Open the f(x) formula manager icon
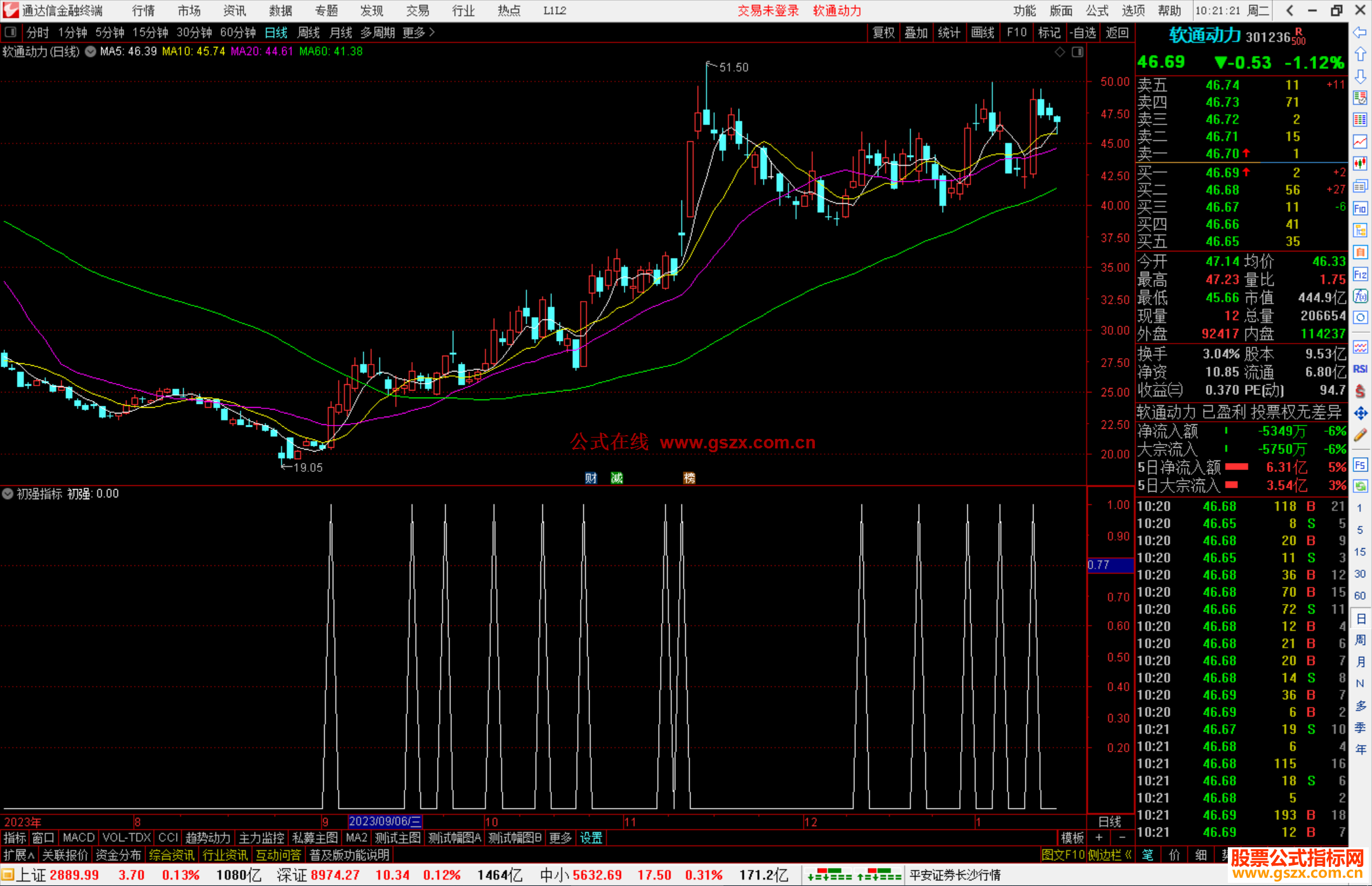The image size is (1372, 886). (1360, 296)
